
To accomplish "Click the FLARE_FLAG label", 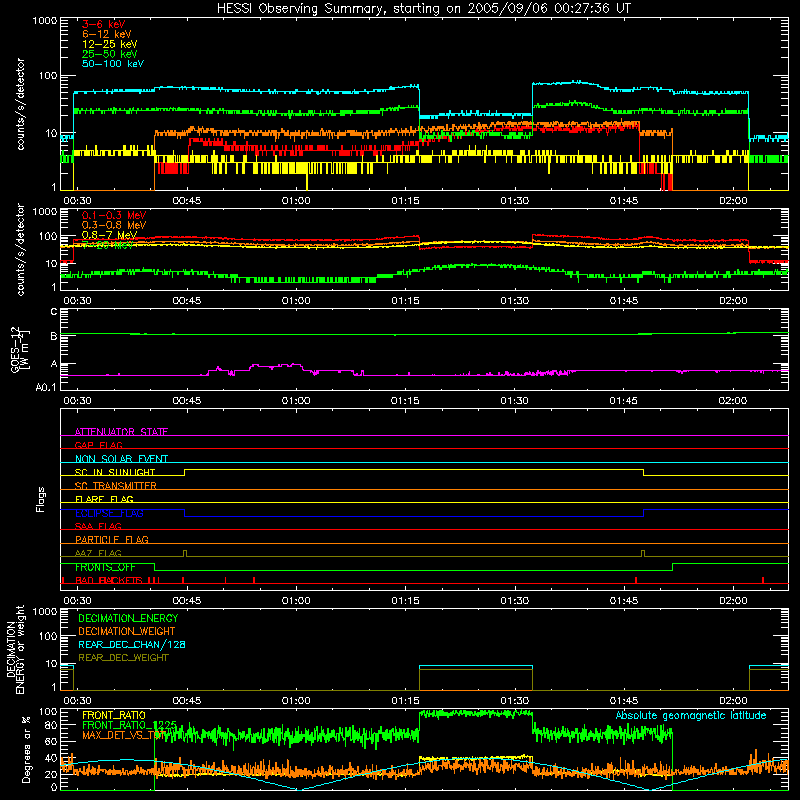I will click(x=104, y=499).
